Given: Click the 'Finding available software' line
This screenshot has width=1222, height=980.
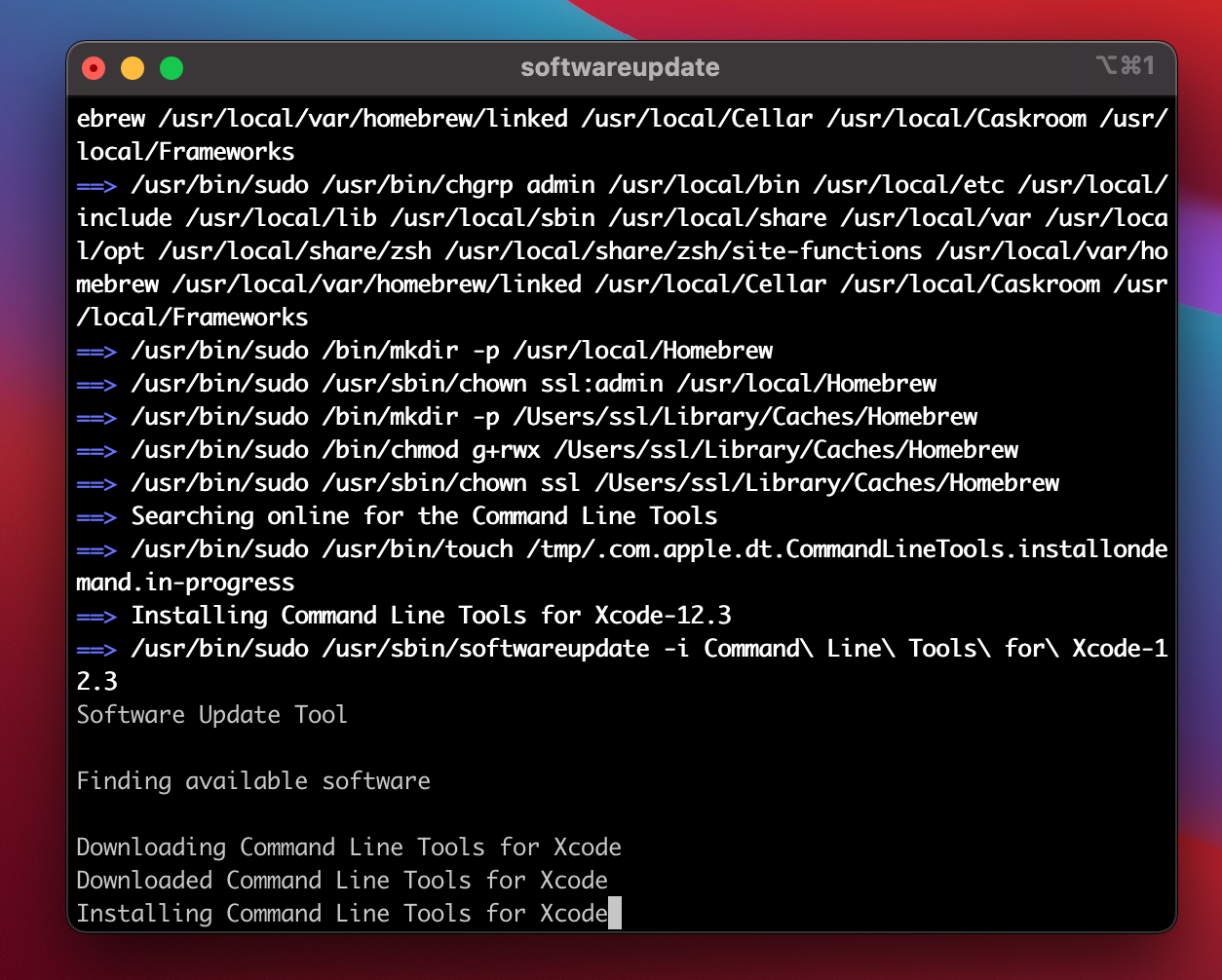Looking at the screenshot, I should point(253,781).
